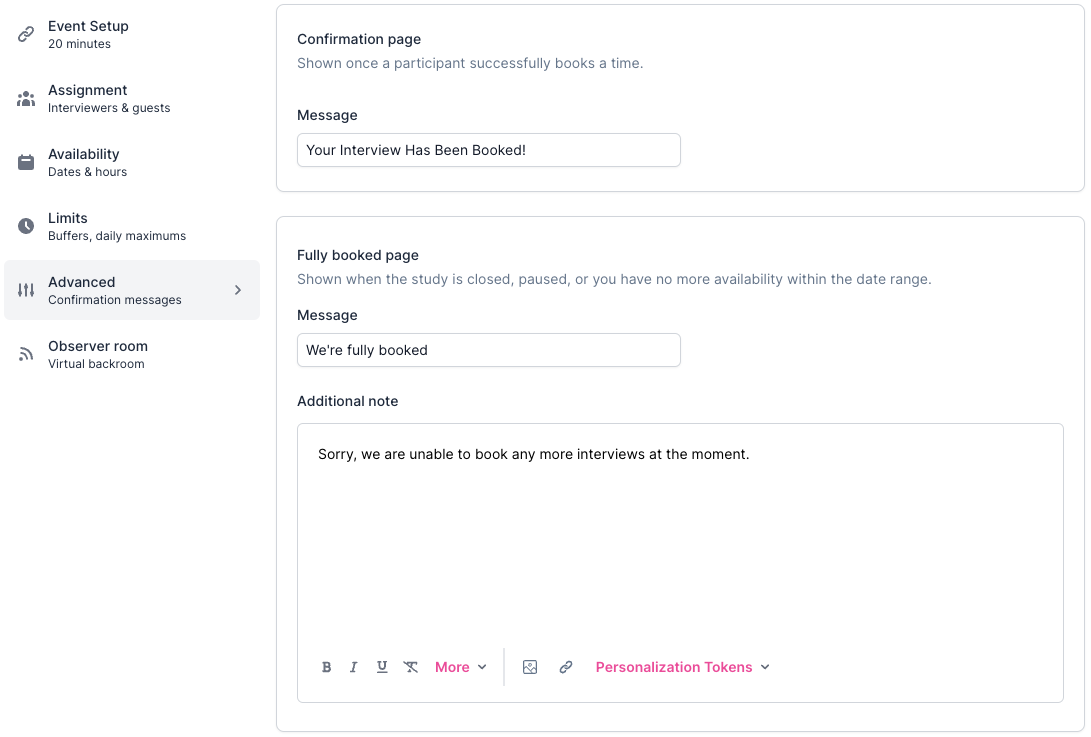Click the Bold formatting icon

327,667
